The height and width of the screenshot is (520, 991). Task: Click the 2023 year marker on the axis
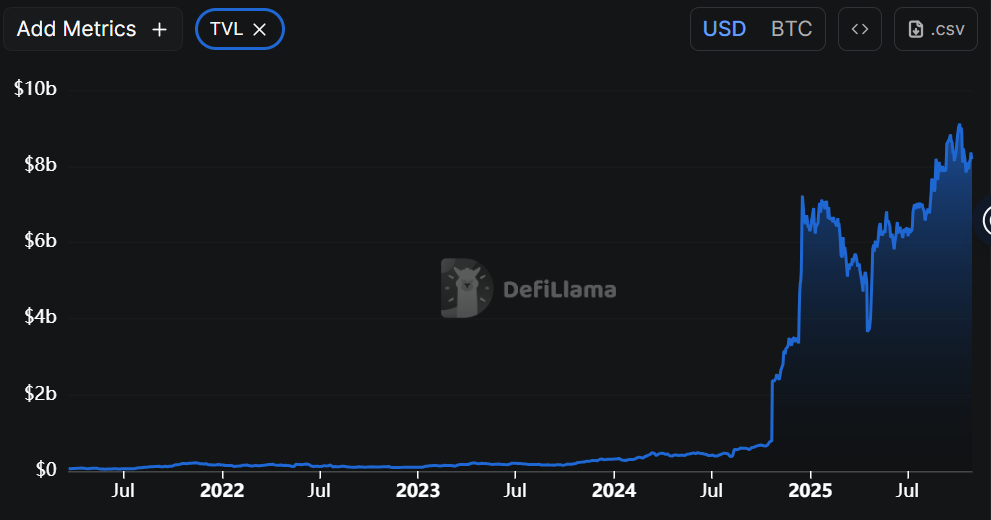point(418,491)
